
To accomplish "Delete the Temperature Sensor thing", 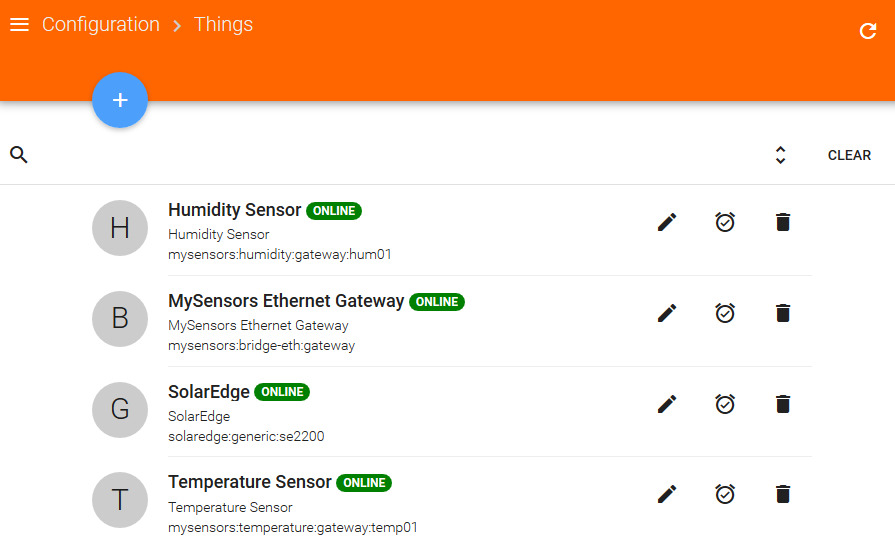I will 783,494.
